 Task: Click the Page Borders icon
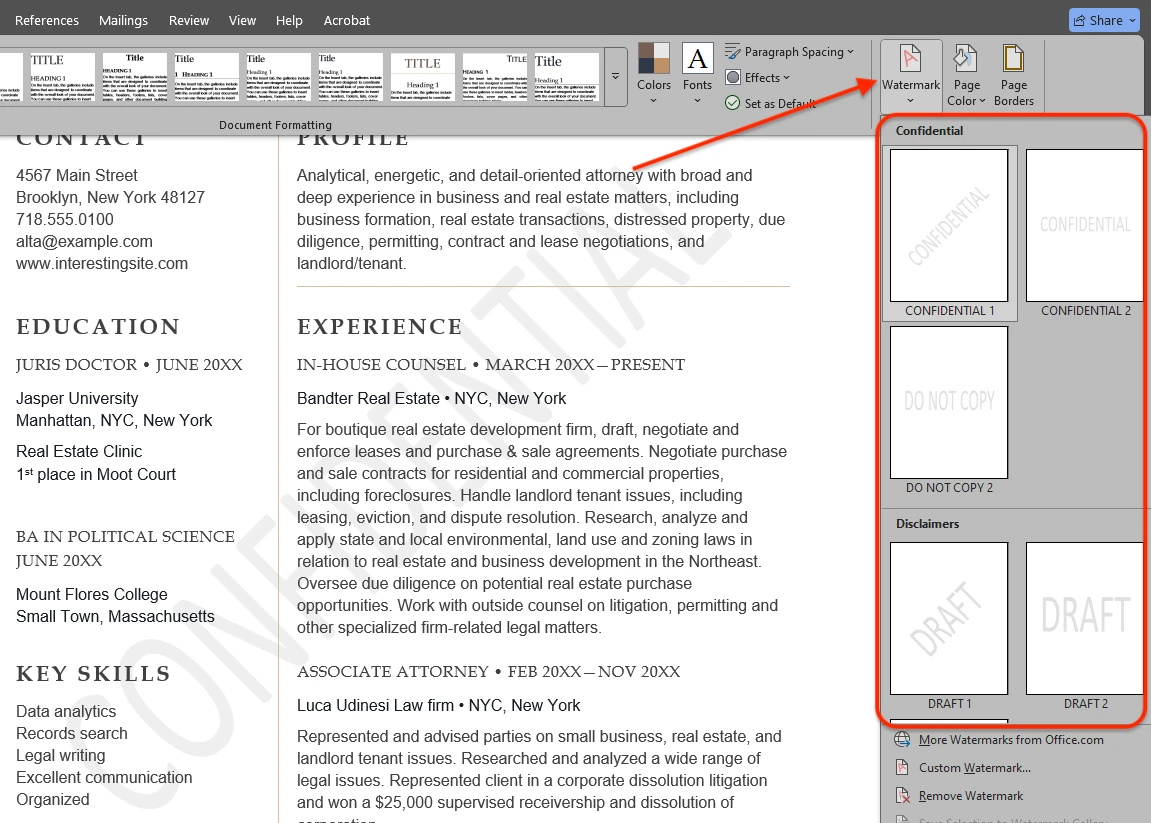click(1013, 60)
